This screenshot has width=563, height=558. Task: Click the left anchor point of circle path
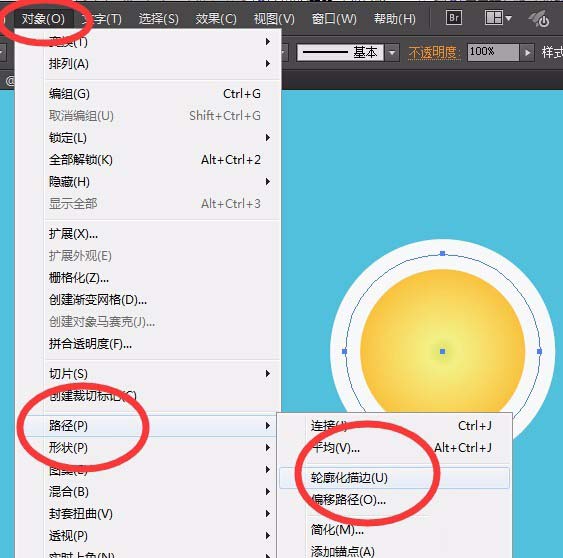click(345, 352)
